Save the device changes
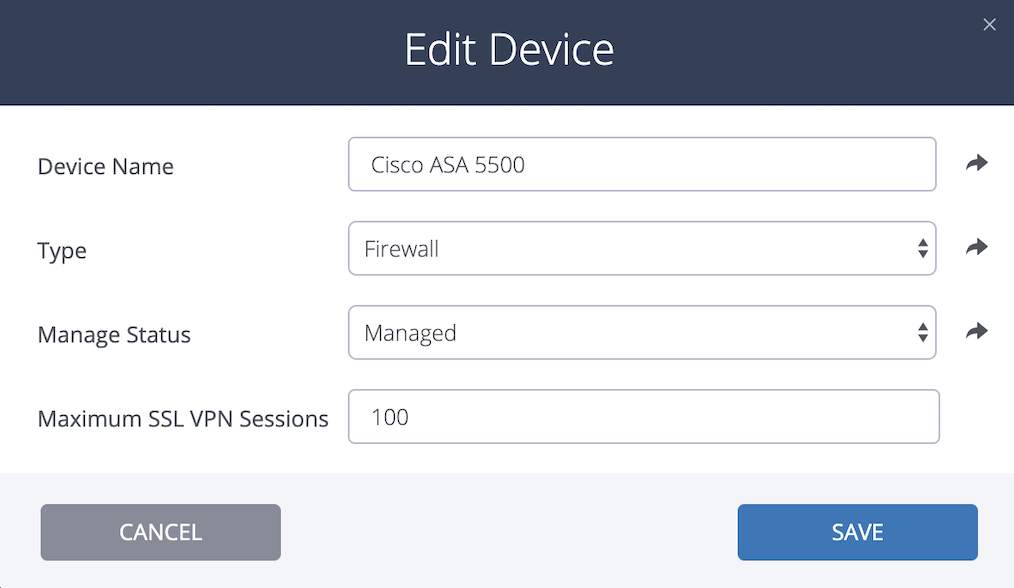Screen dimensions: 1014x588 pos(858,532)
